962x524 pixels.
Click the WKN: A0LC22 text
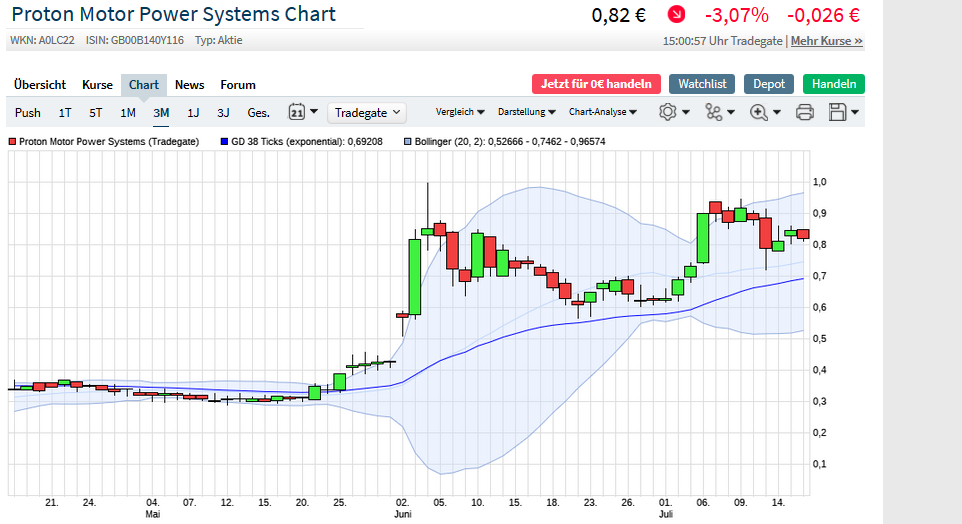pos(42,40)
